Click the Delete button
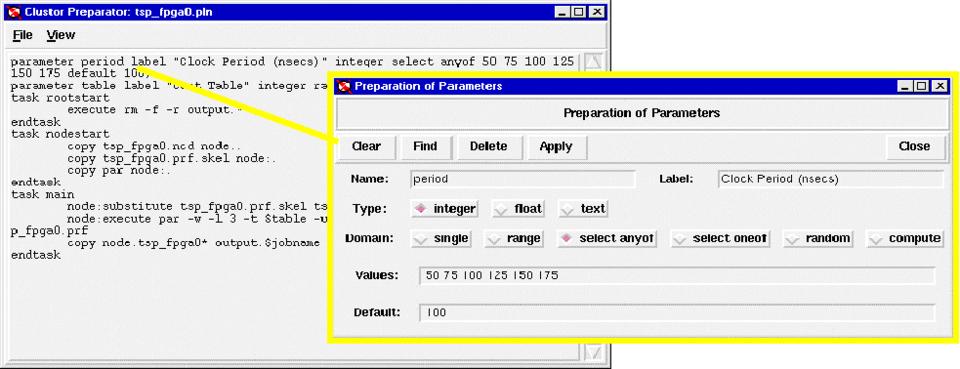960x369 pixels. coord(489,146)
